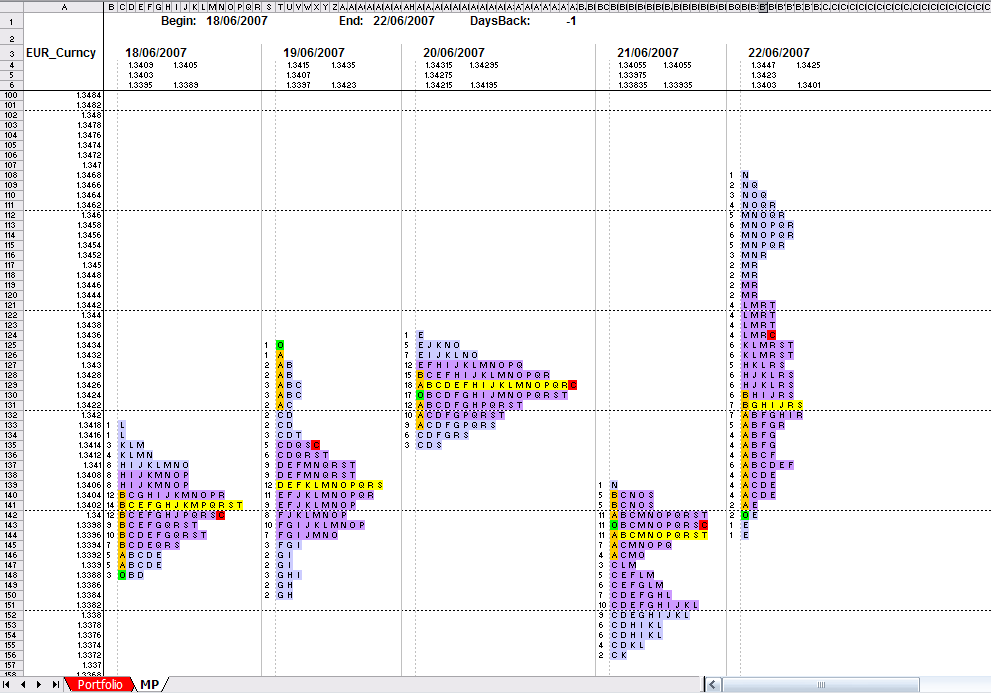Click the 1.3447 value cell
Viewport: 991px width, 694px height.
point(763,65)
